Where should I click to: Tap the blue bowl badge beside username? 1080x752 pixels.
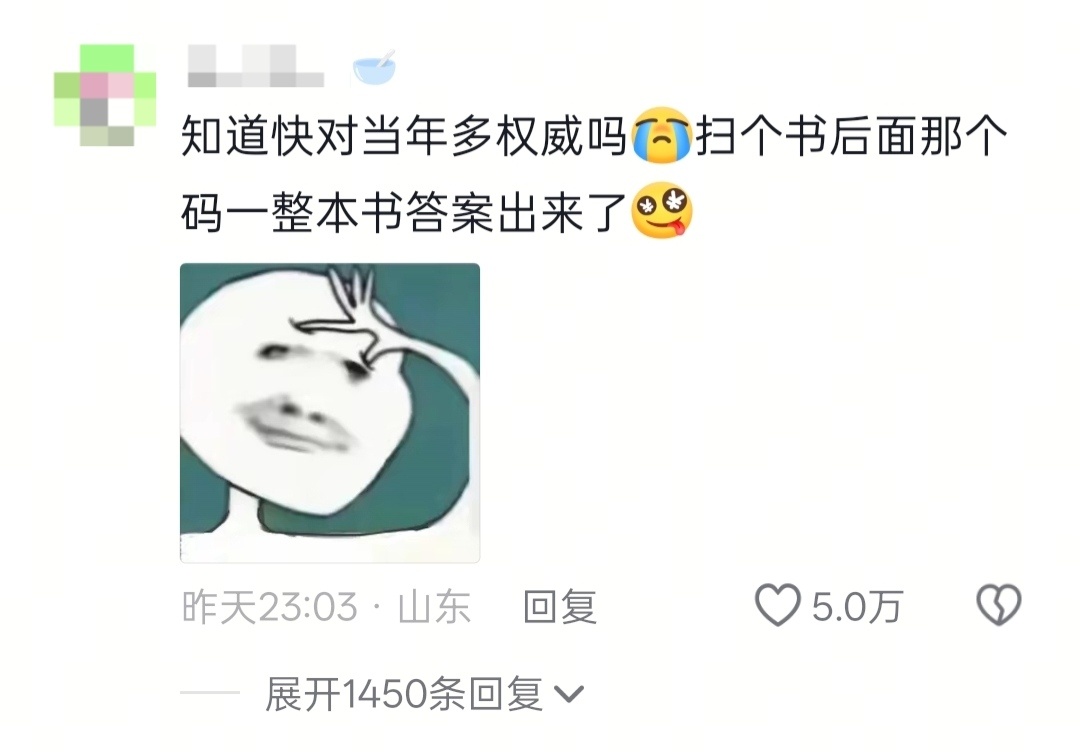(374, 68)
